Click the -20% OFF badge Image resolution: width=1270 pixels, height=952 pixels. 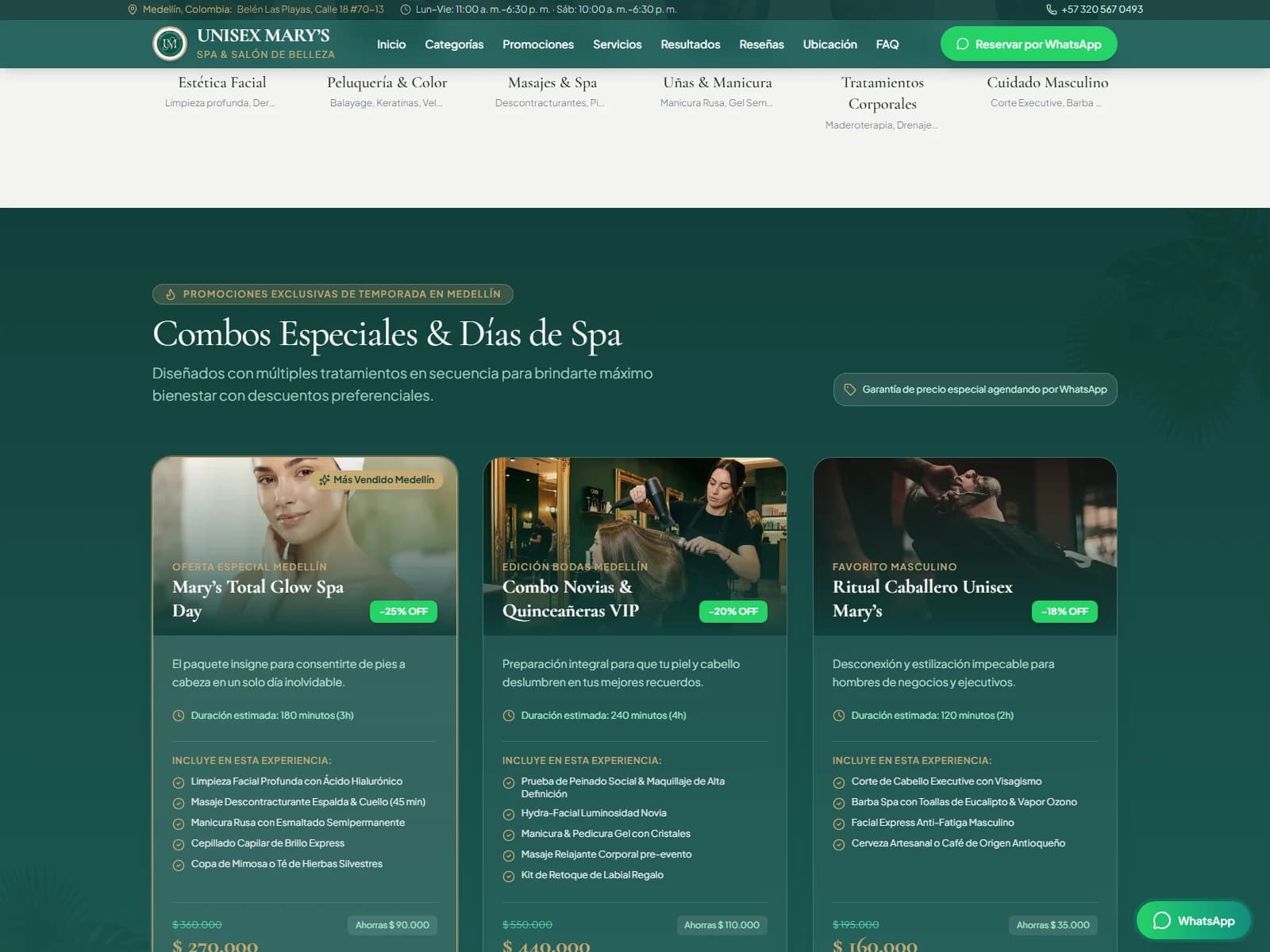click(x=733, y=612)
